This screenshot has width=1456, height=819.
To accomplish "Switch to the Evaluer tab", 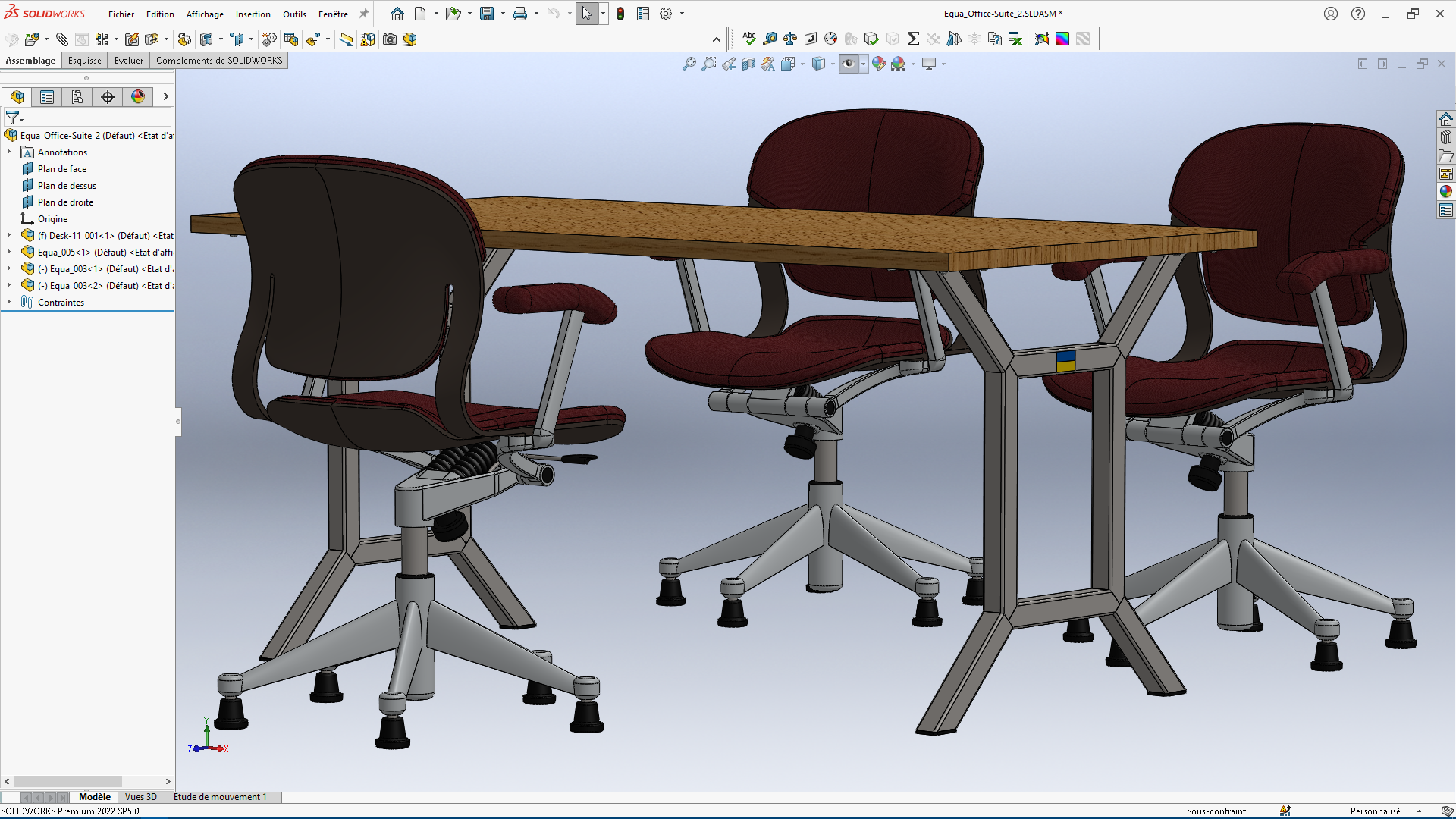I will (128, 61).
